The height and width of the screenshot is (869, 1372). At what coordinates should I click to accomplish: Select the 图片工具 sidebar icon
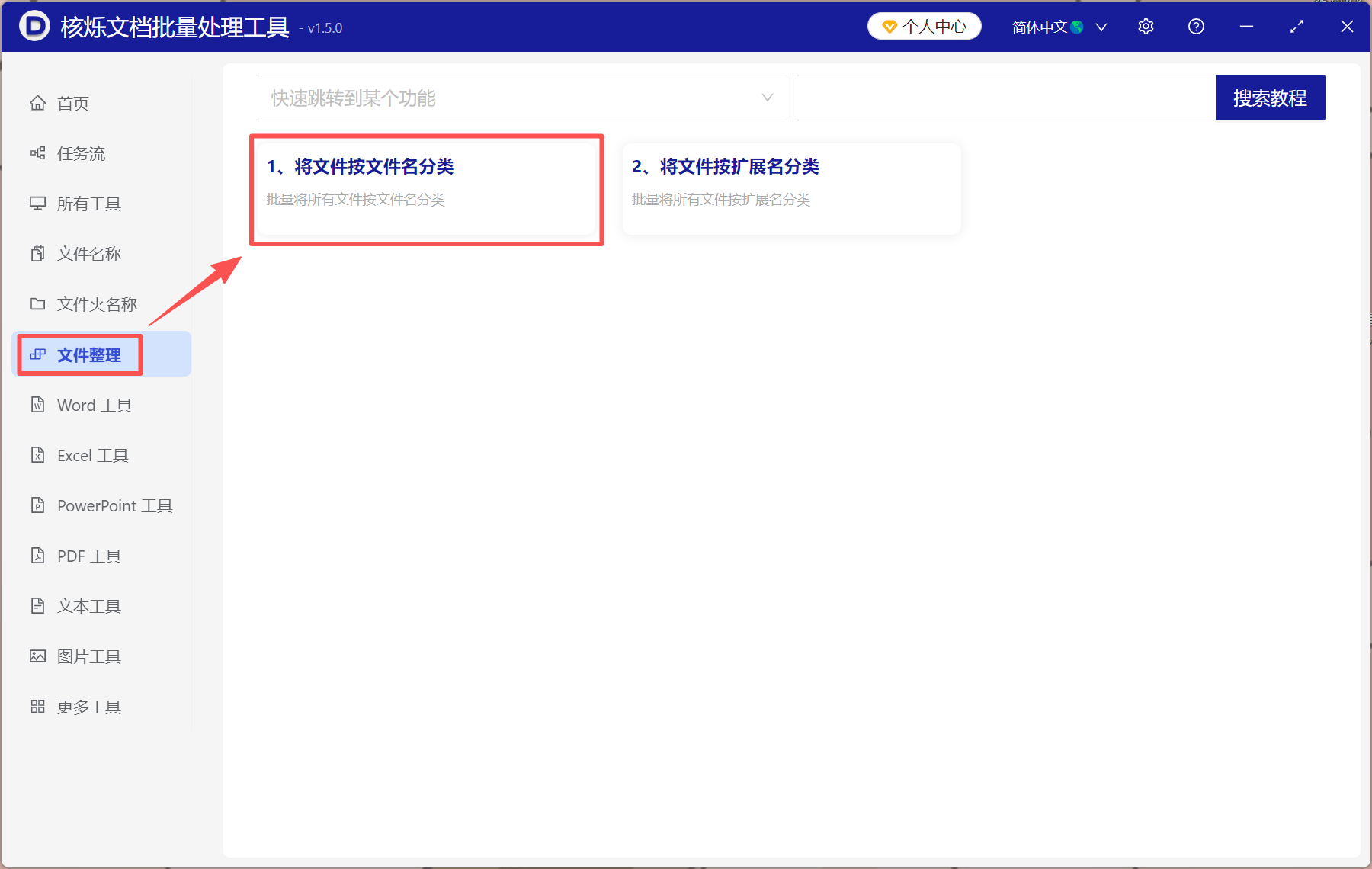click(38, 656)
